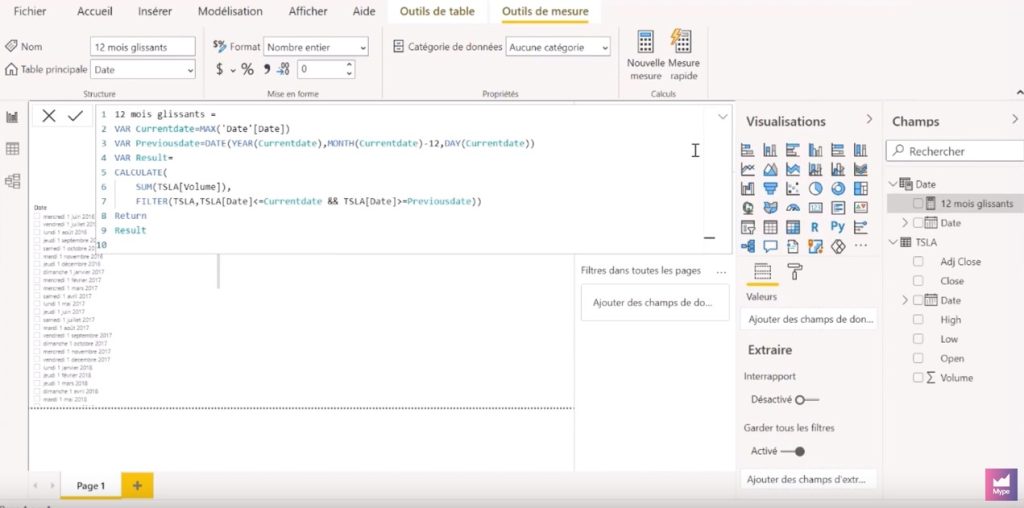Commit the formula with the checkmark icon
The height and width of the screenshot is (508, 1024).
tap(76, 116)
